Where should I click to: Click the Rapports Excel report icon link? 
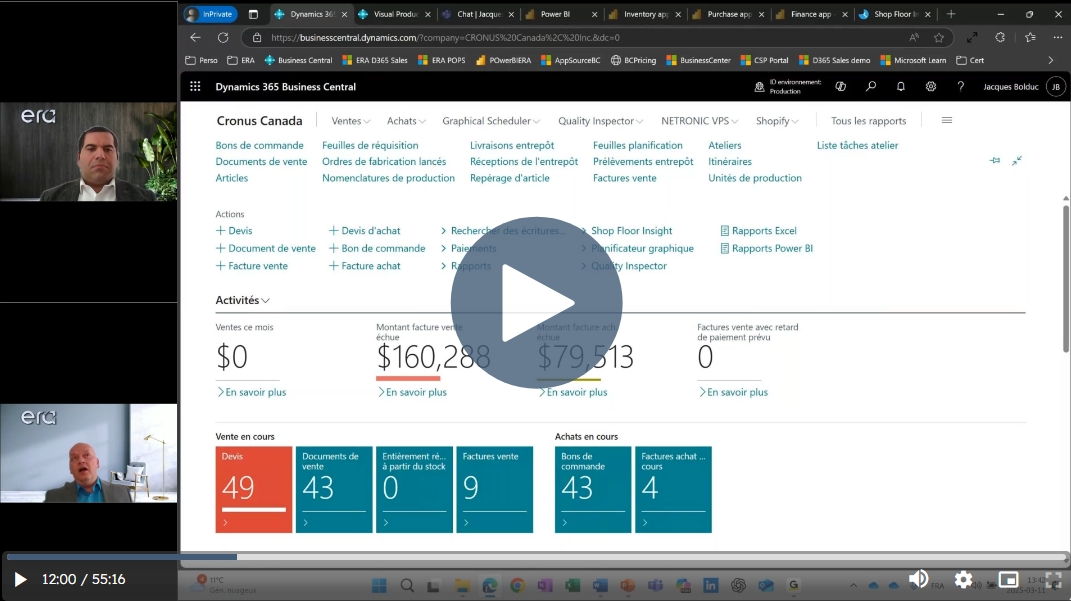coord(758,231)
